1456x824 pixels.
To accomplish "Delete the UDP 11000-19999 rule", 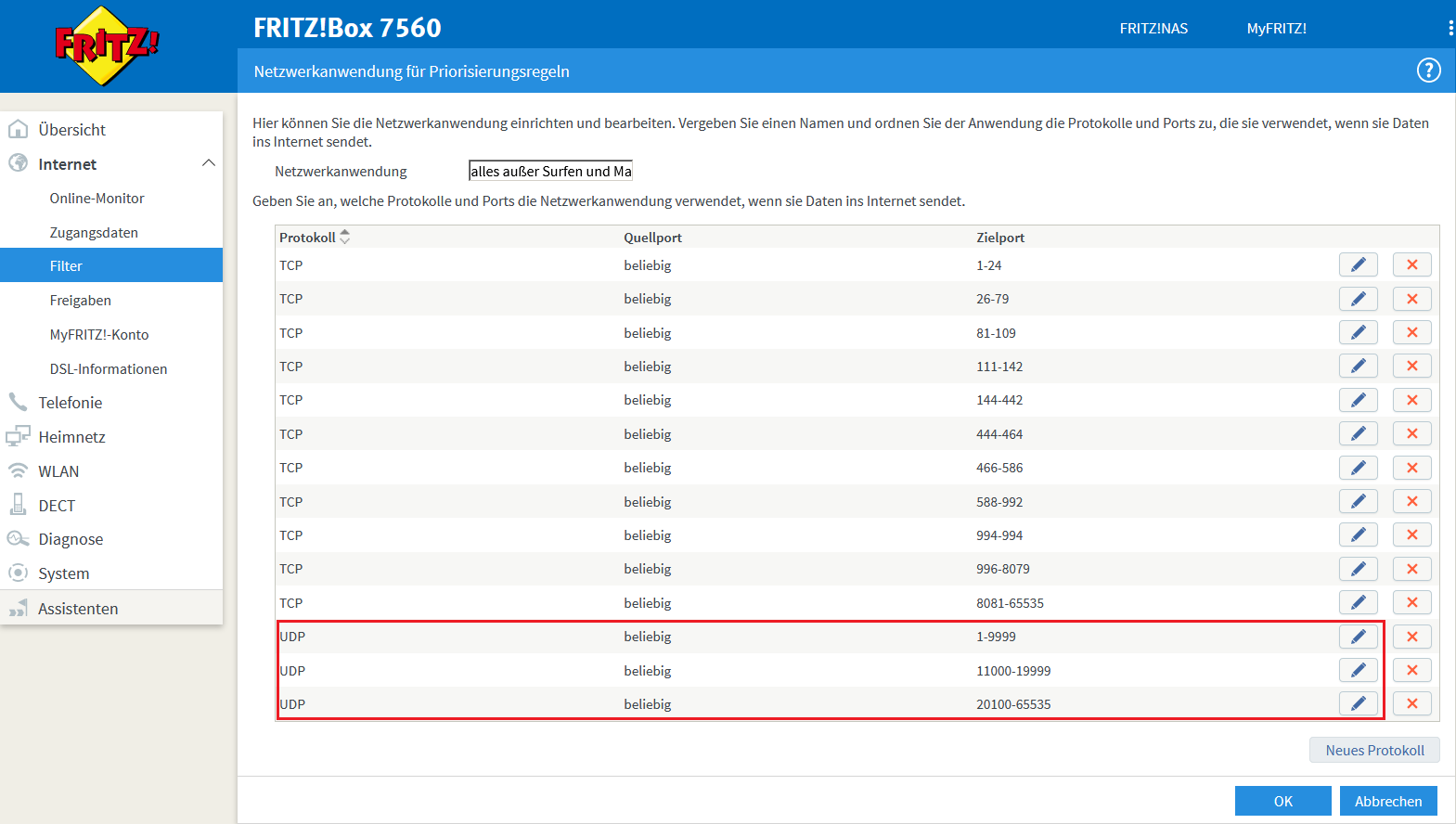I will 1411,670.
